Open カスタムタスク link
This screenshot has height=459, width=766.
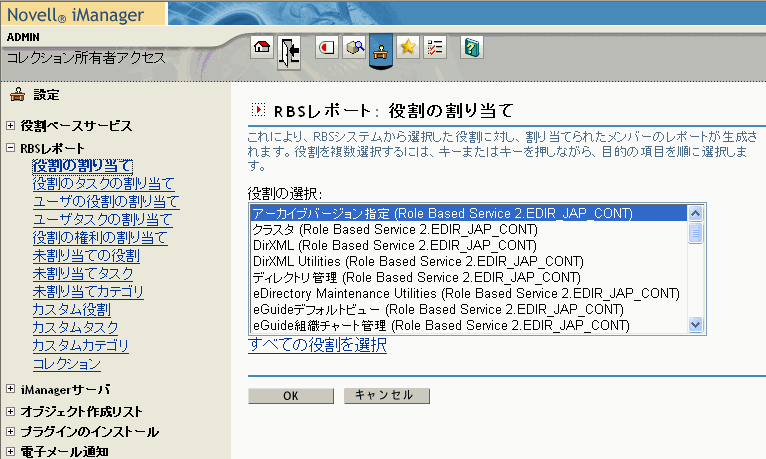[x=75, y=328]
